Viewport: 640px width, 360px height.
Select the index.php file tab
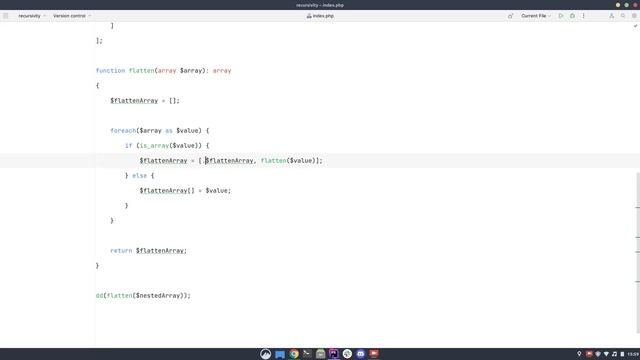click(320, 16)
